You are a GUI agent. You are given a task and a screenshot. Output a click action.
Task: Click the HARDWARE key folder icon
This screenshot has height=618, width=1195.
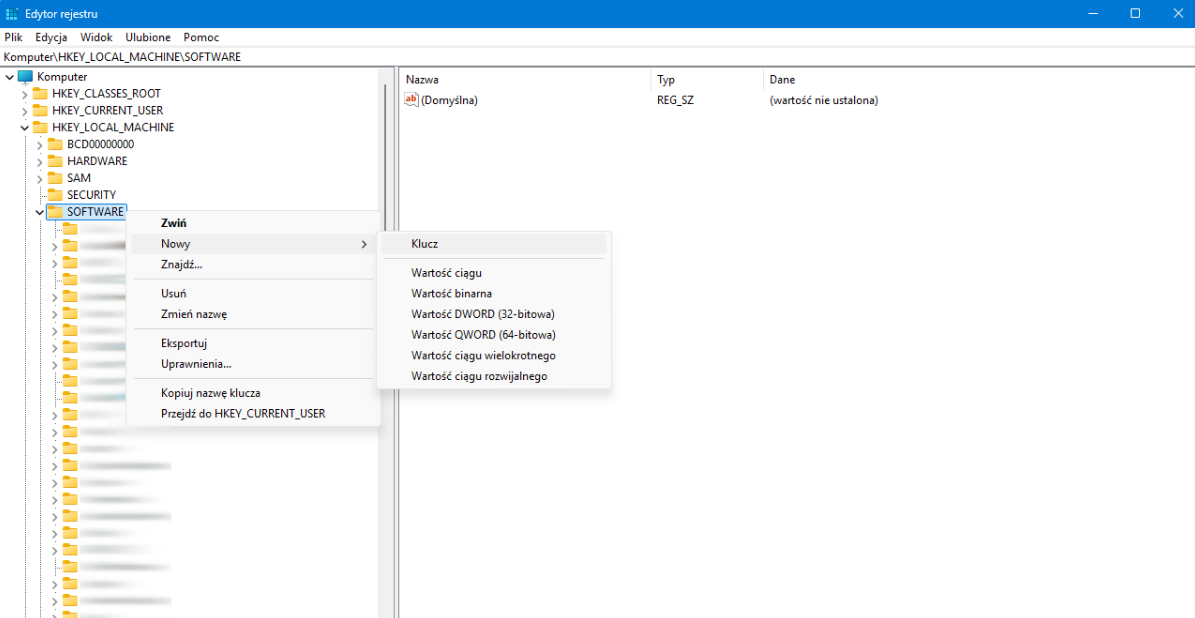(x=55, y=161)
